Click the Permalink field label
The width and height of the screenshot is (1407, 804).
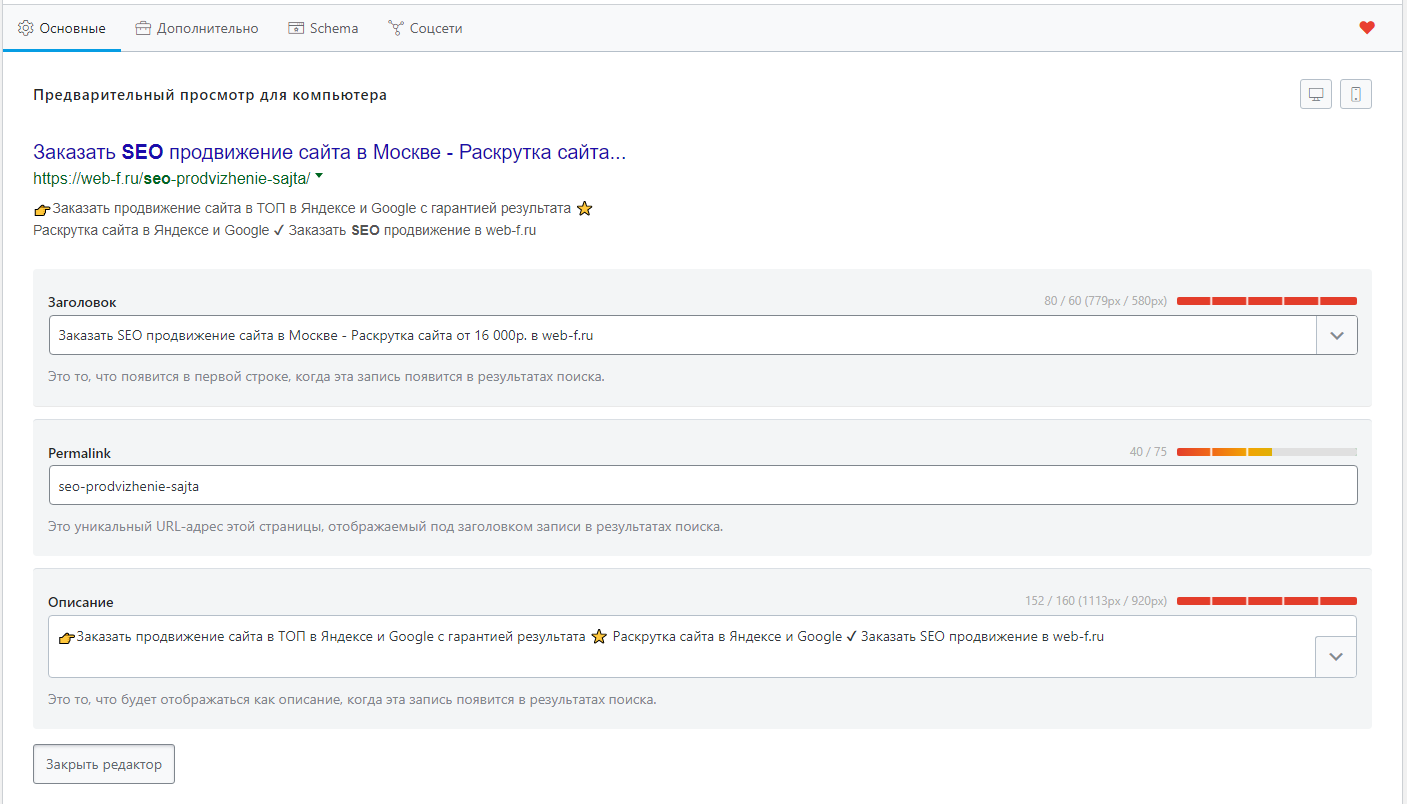[80, 453]
